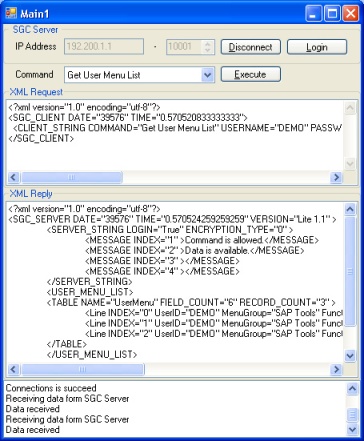
Task: Click 'Connections is succeed' log entry
Action: pos(51,388)
